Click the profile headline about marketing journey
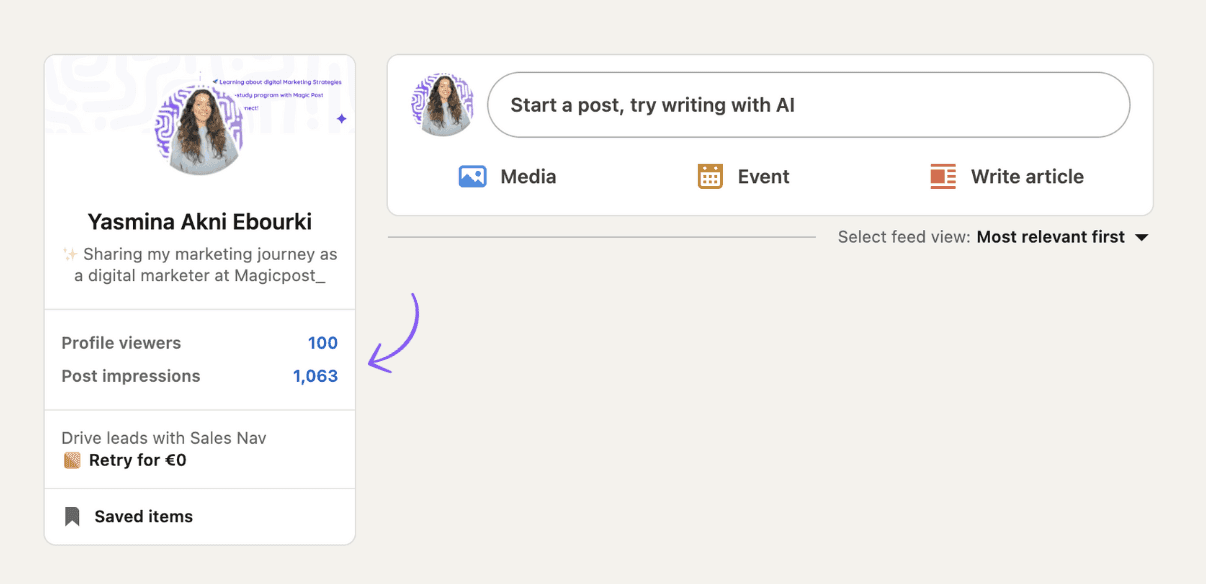Screen dimensions: 1206x584 click(200, 264)
